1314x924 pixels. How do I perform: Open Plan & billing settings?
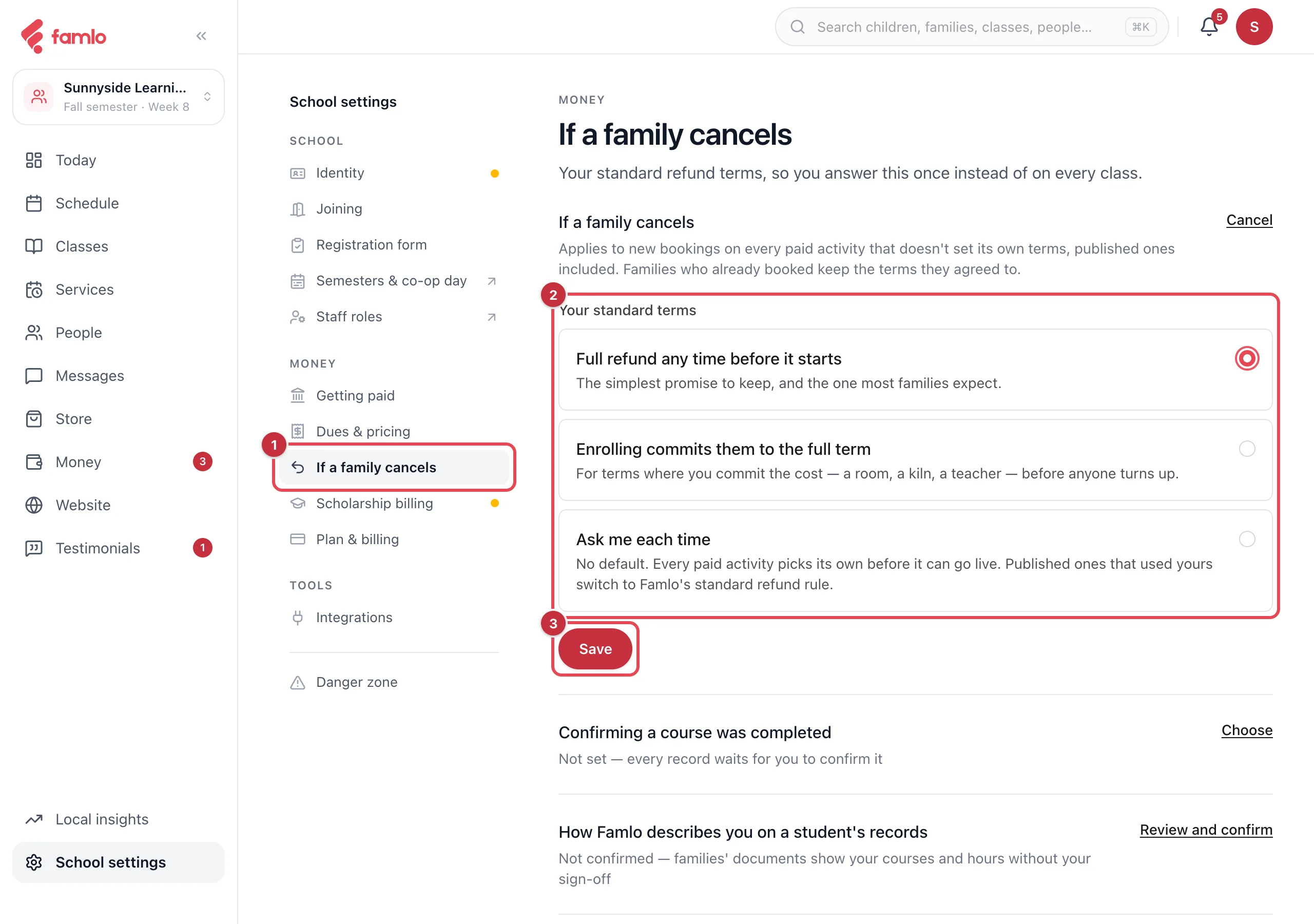click(x=394, y=540)
